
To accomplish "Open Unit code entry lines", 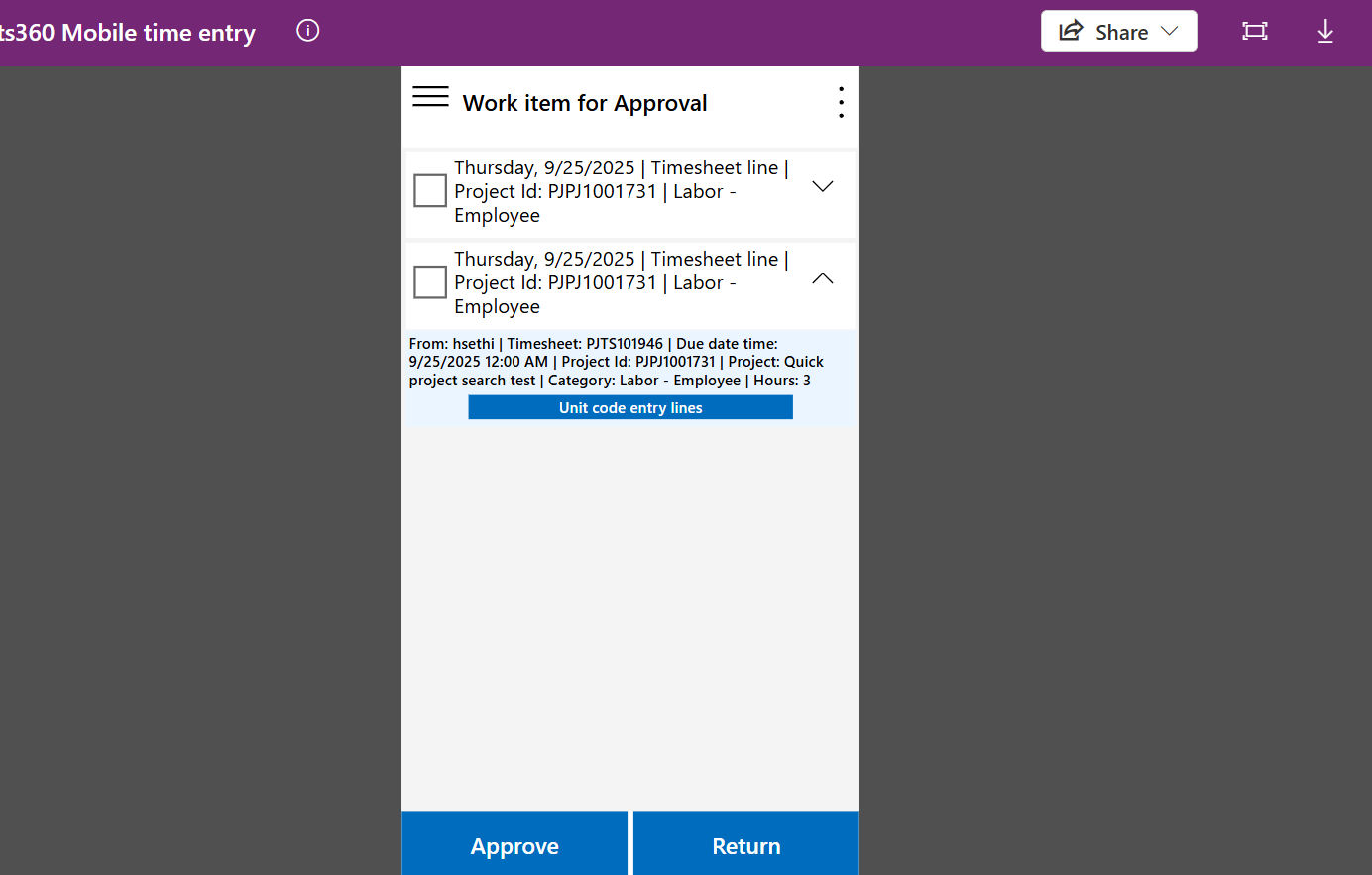I will coord(630,407).
